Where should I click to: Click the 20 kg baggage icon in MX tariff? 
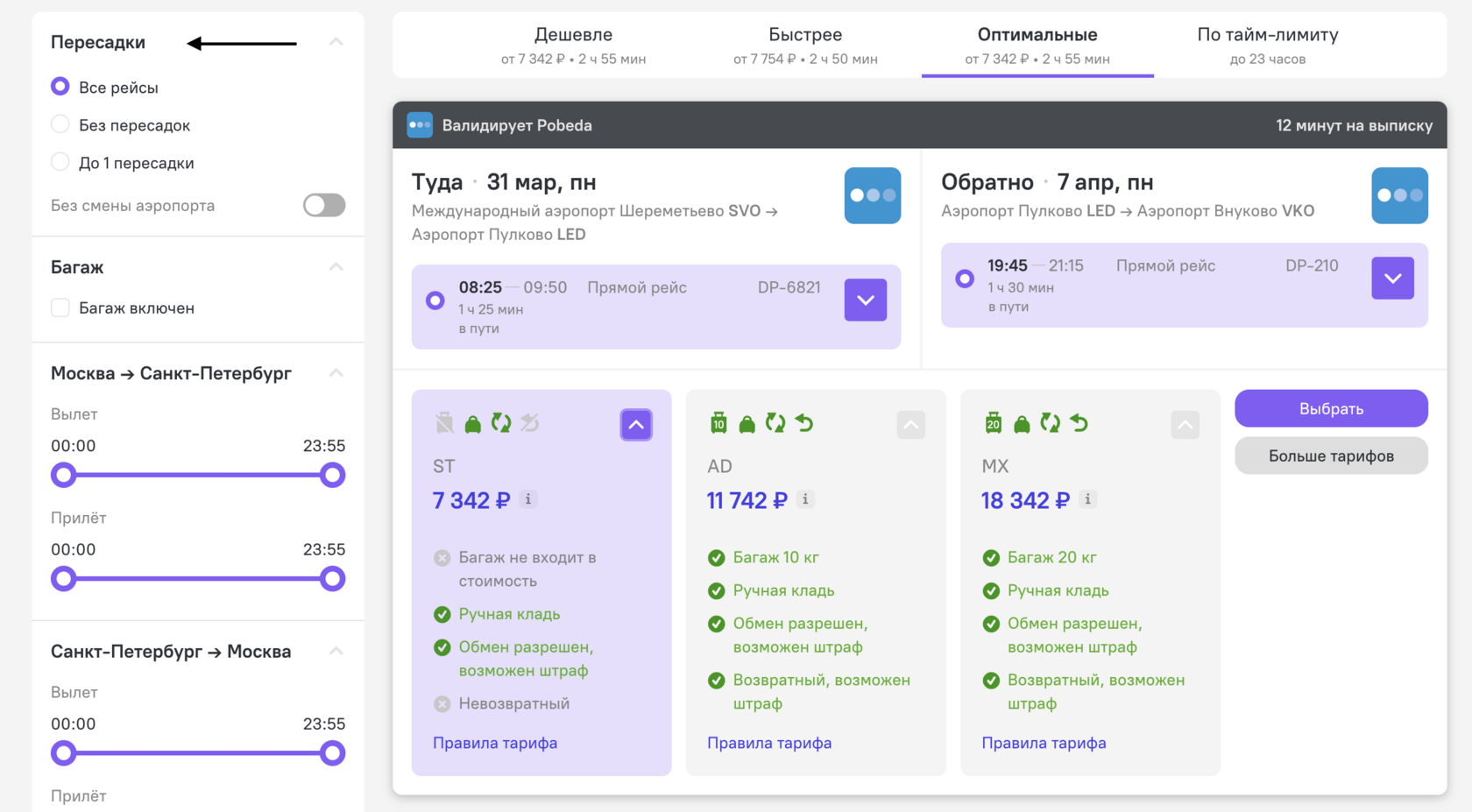coord(994,423)
